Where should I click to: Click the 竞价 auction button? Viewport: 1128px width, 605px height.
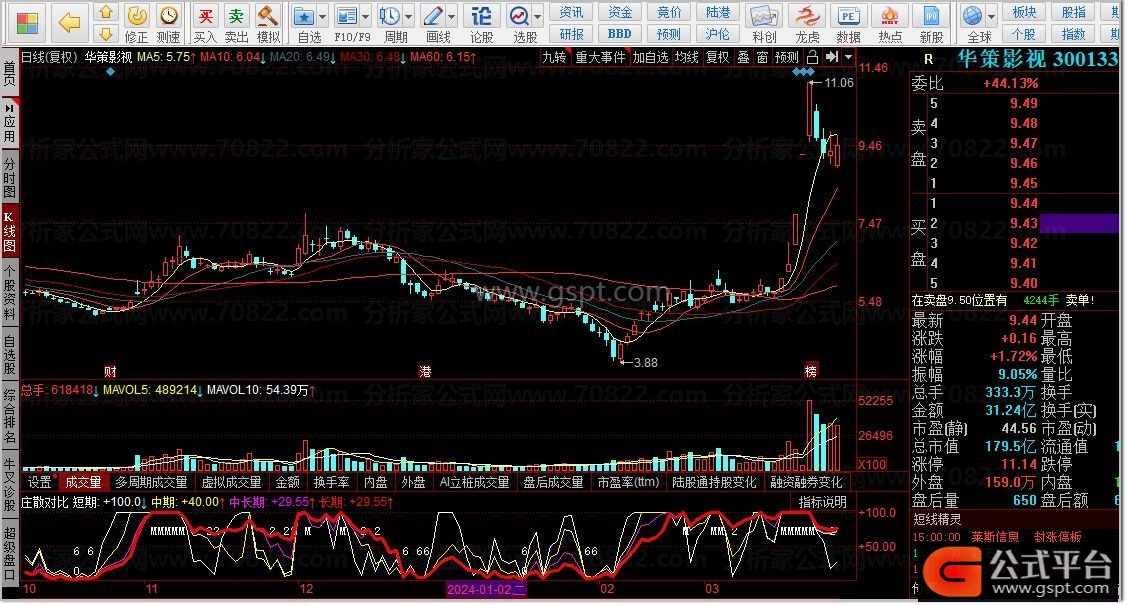coord(668,12)
